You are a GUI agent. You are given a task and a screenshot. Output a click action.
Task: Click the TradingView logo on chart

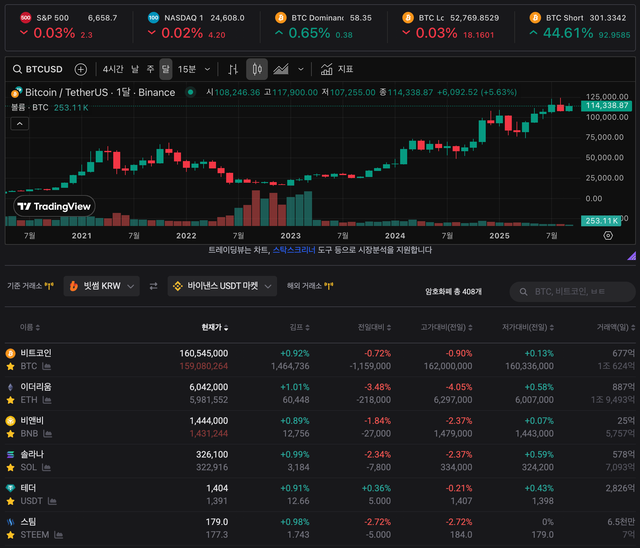pyautogui.click(x=54, y=206)
